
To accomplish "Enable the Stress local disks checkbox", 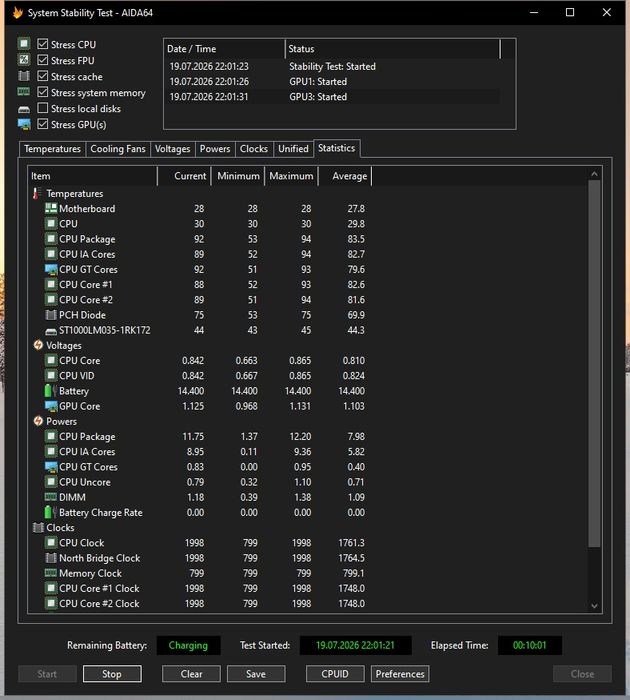I will [x=42, y=108].
